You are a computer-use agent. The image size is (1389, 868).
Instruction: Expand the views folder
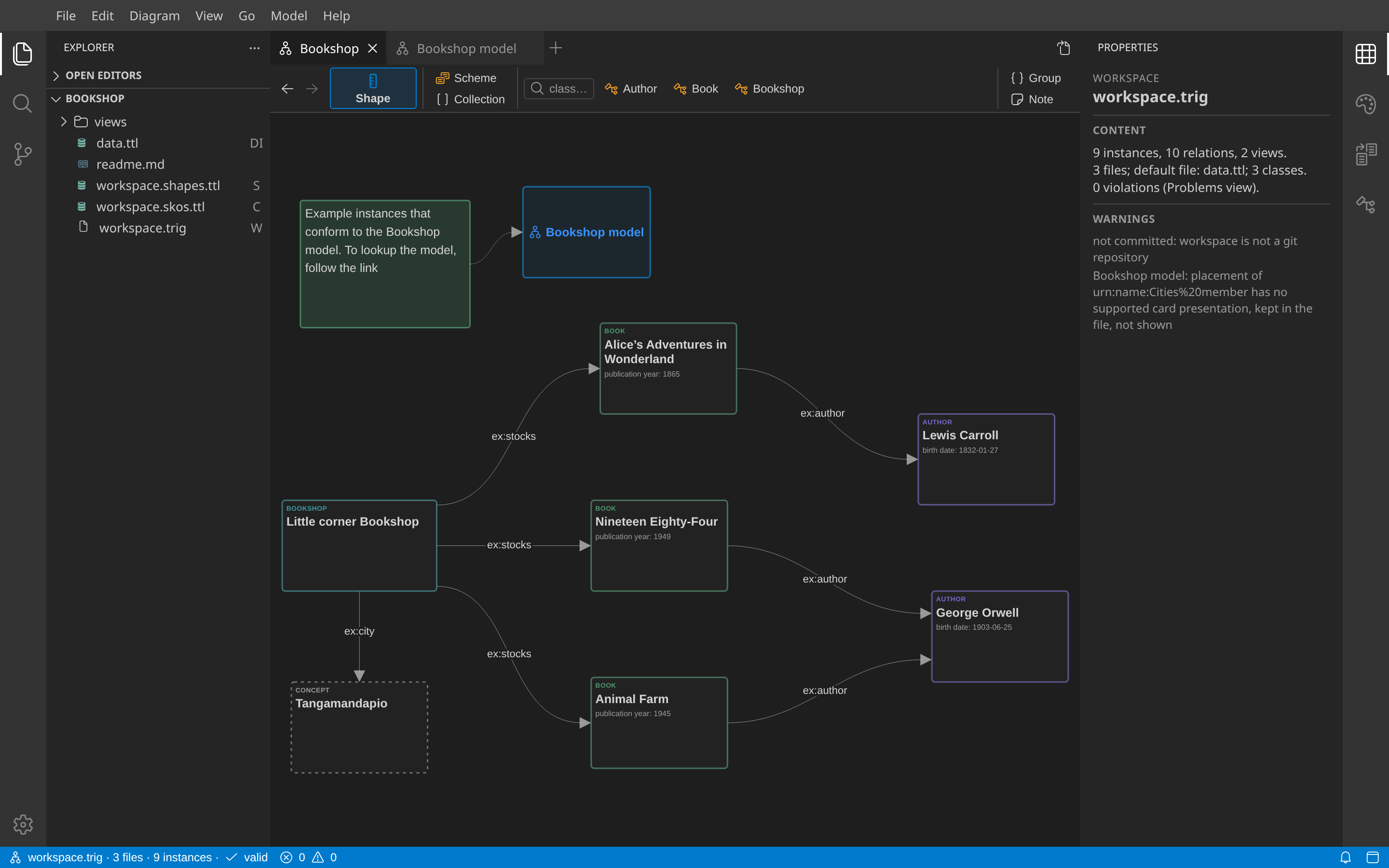(x=158, y=122)
